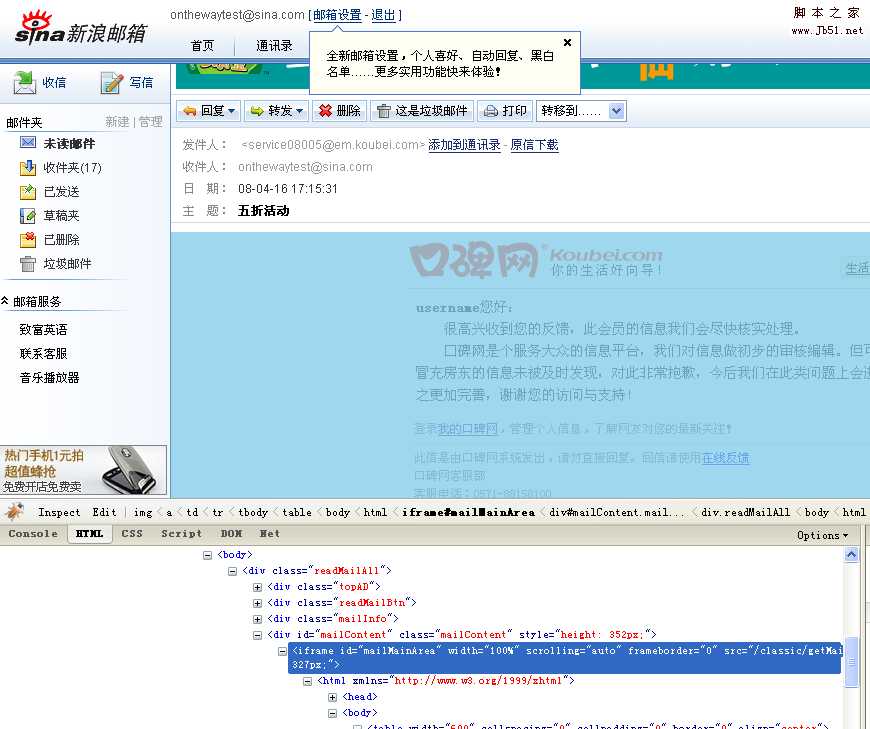Open 联系客服 service
Screen dimensions: 870x729
(43, 353)
